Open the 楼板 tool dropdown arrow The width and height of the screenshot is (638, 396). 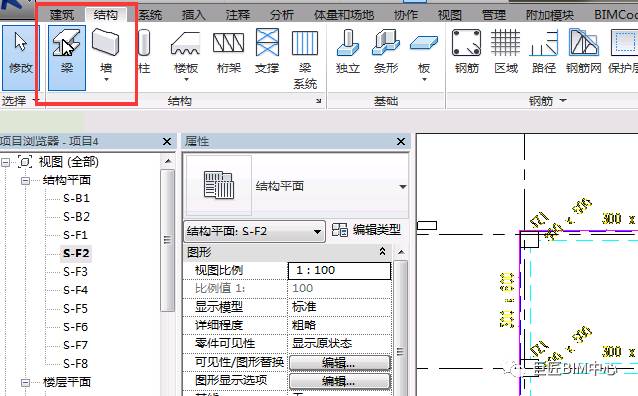point(186,80)
